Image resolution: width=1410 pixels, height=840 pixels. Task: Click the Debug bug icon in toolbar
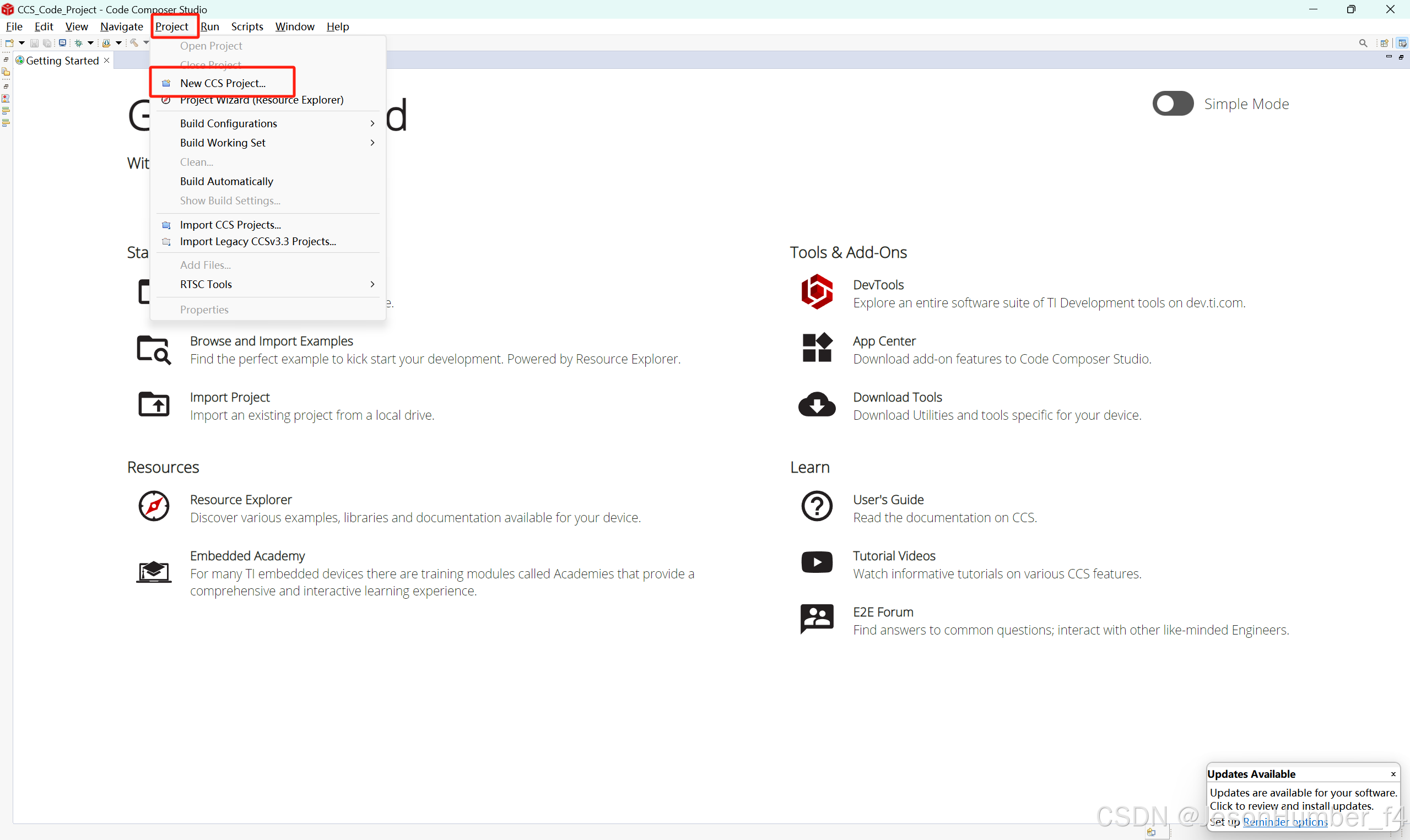[x=79, y=43]
